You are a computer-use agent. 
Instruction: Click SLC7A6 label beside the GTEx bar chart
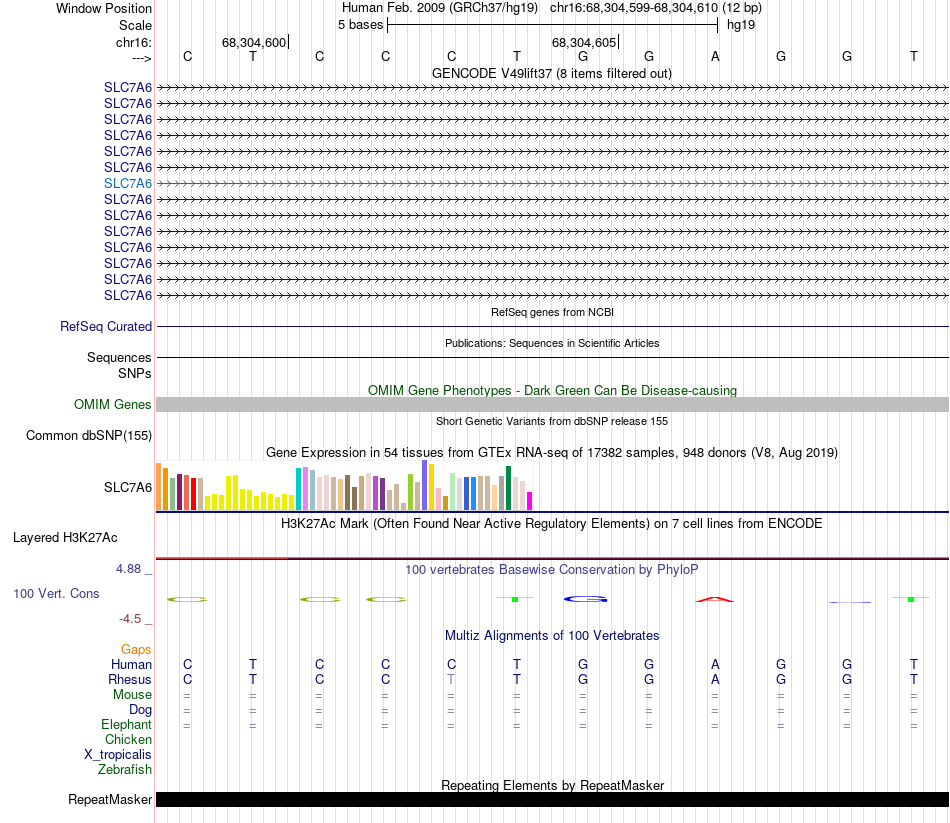click(128, 487)
